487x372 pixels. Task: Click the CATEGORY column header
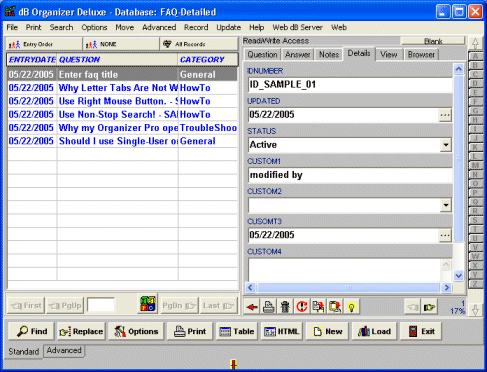[208, 60]
